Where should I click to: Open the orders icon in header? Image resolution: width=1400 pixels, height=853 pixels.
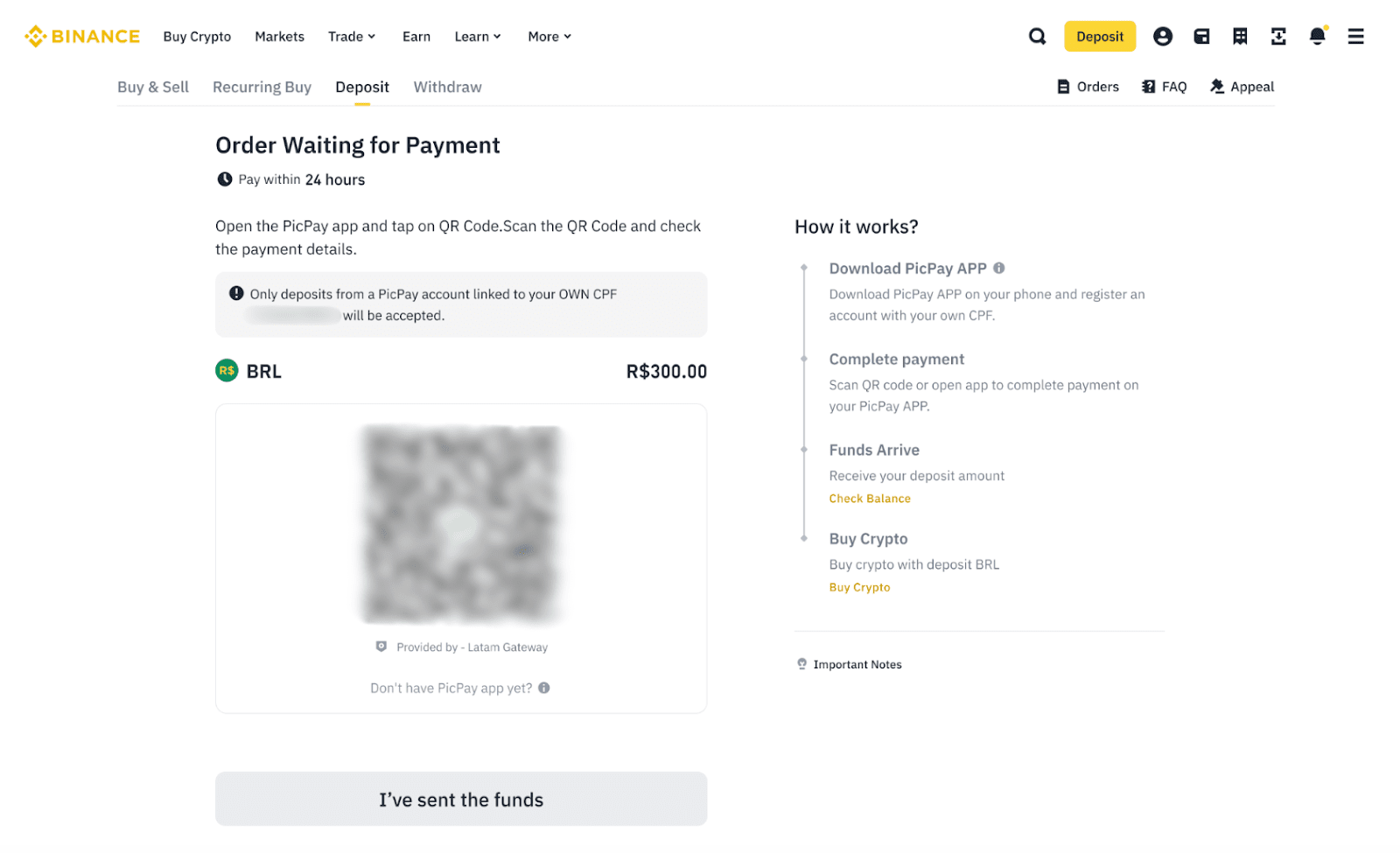(x=1240, y=37)
